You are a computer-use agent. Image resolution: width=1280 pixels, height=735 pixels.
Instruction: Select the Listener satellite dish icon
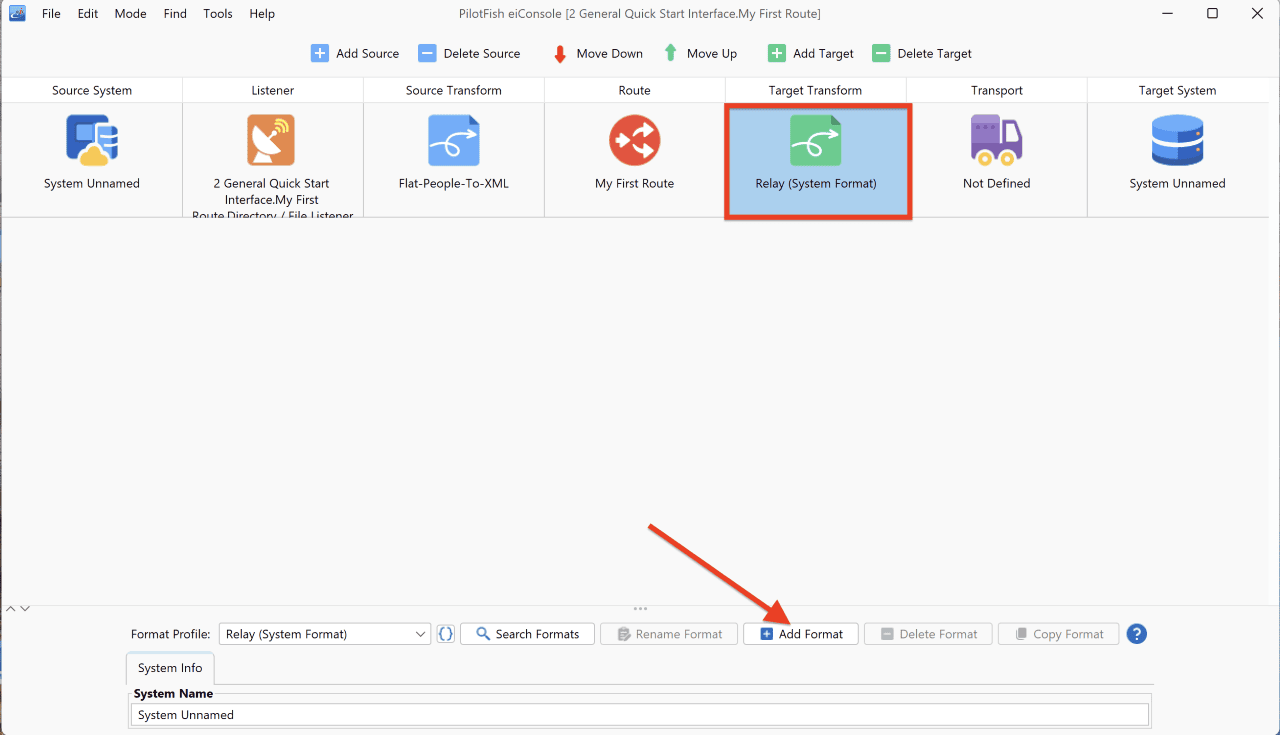pos(271,140)
